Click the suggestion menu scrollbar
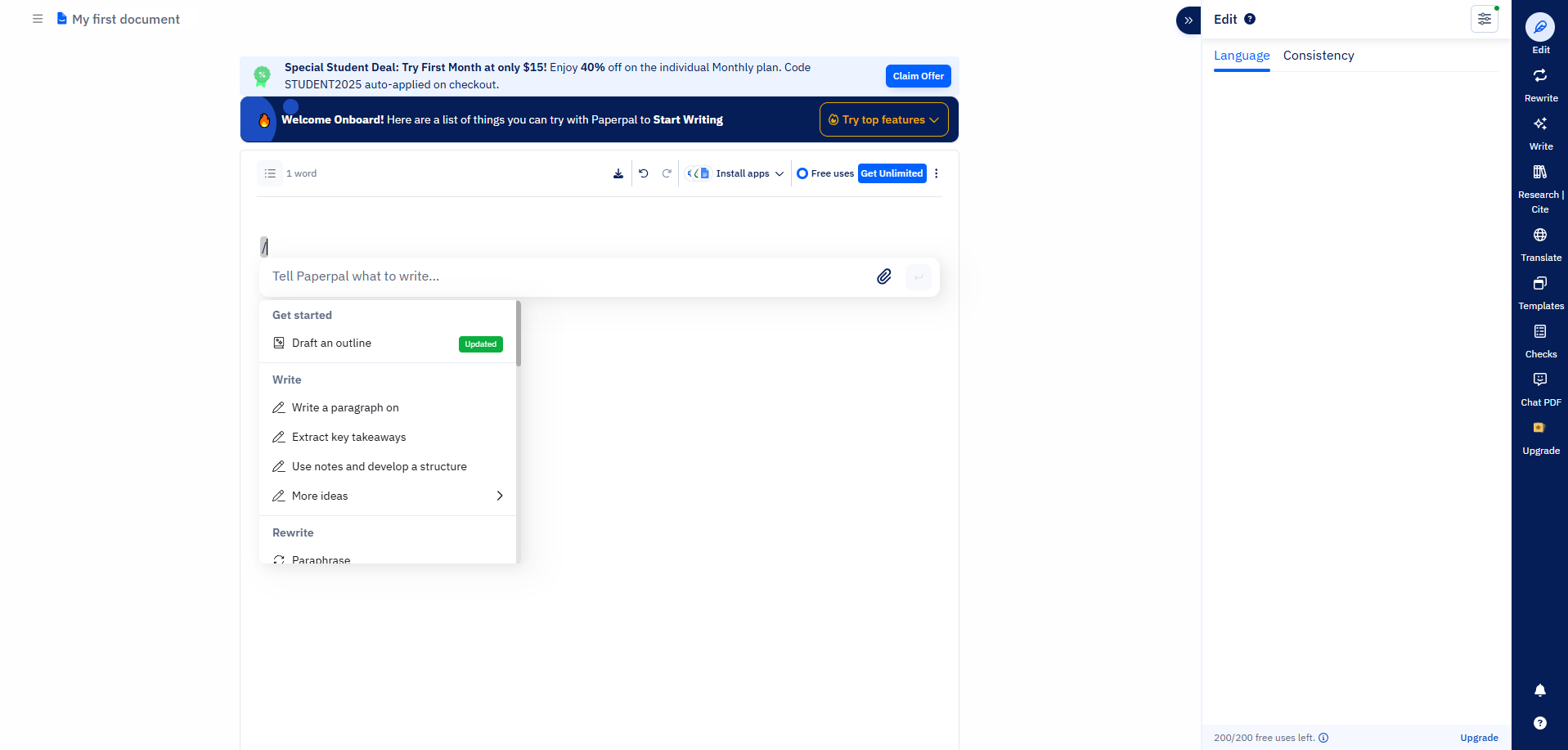Image resolution: width=1568 pixels, height=750 pixels. point(519,334)
